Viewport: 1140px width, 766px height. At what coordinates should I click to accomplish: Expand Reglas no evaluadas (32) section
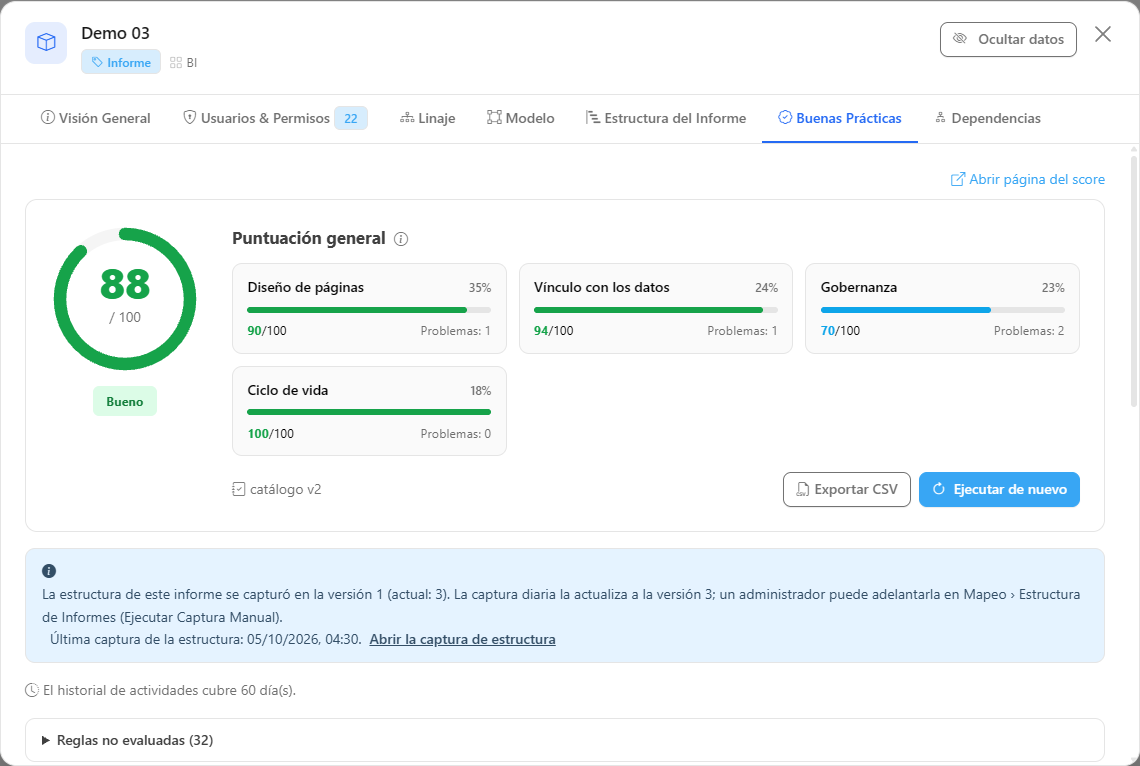click(565, 741)
